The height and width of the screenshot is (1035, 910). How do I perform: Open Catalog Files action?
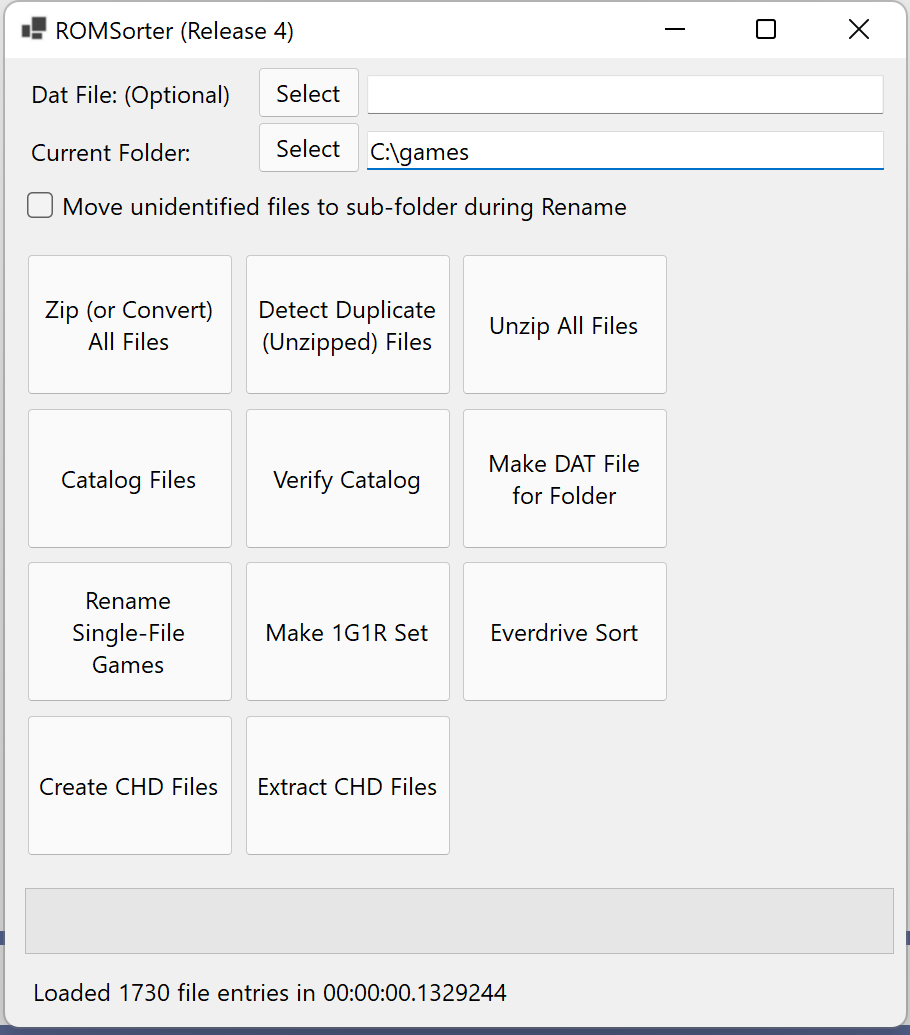point(130,479)
